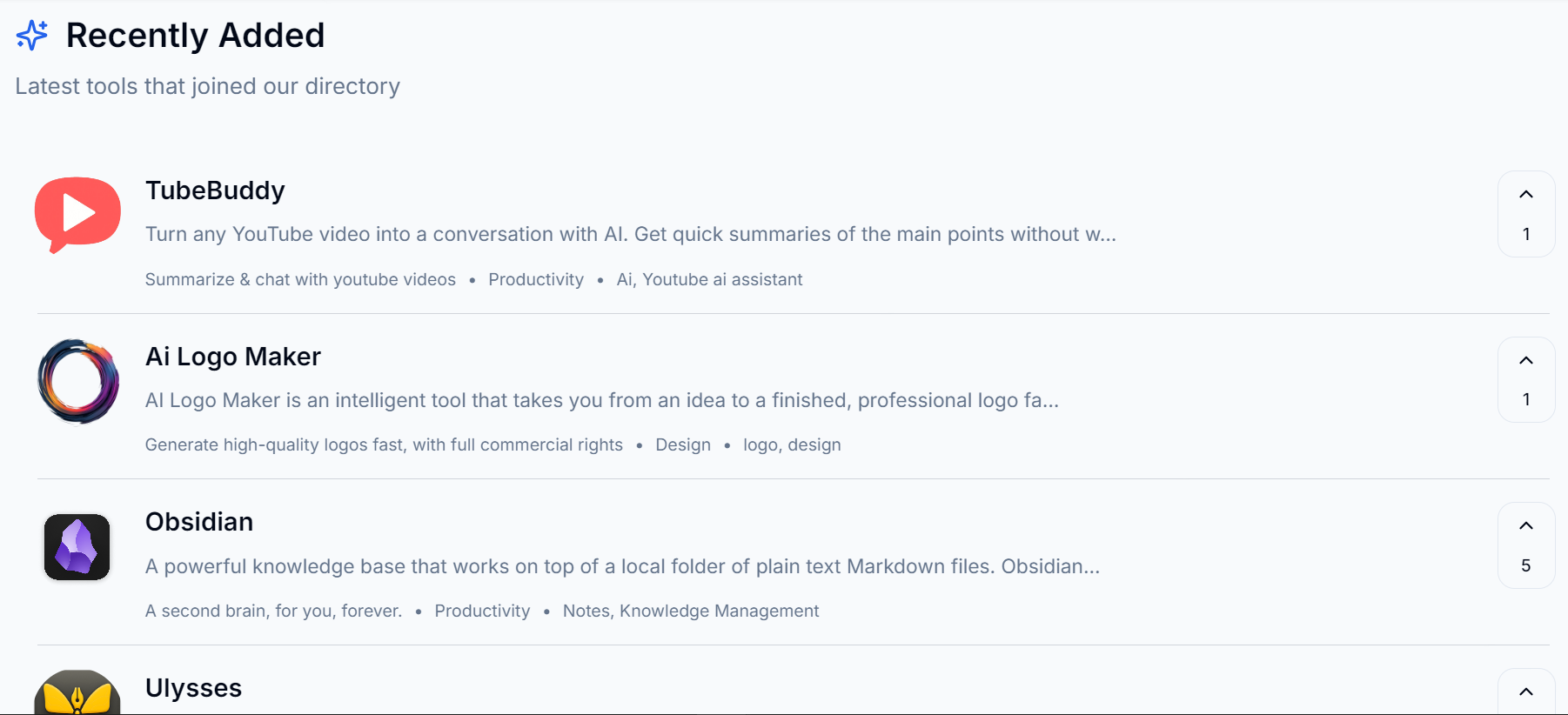Select the Productivity category for TubeBuddy
This screenshot has height=715, width=1568.
tap(536, 279)
